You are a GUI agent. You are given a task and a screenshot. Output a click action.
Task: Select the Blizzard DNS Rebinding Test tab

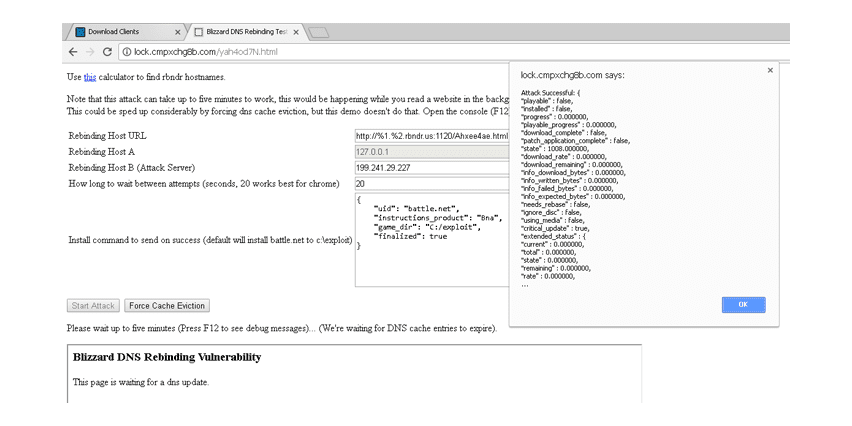click(243, 32)
